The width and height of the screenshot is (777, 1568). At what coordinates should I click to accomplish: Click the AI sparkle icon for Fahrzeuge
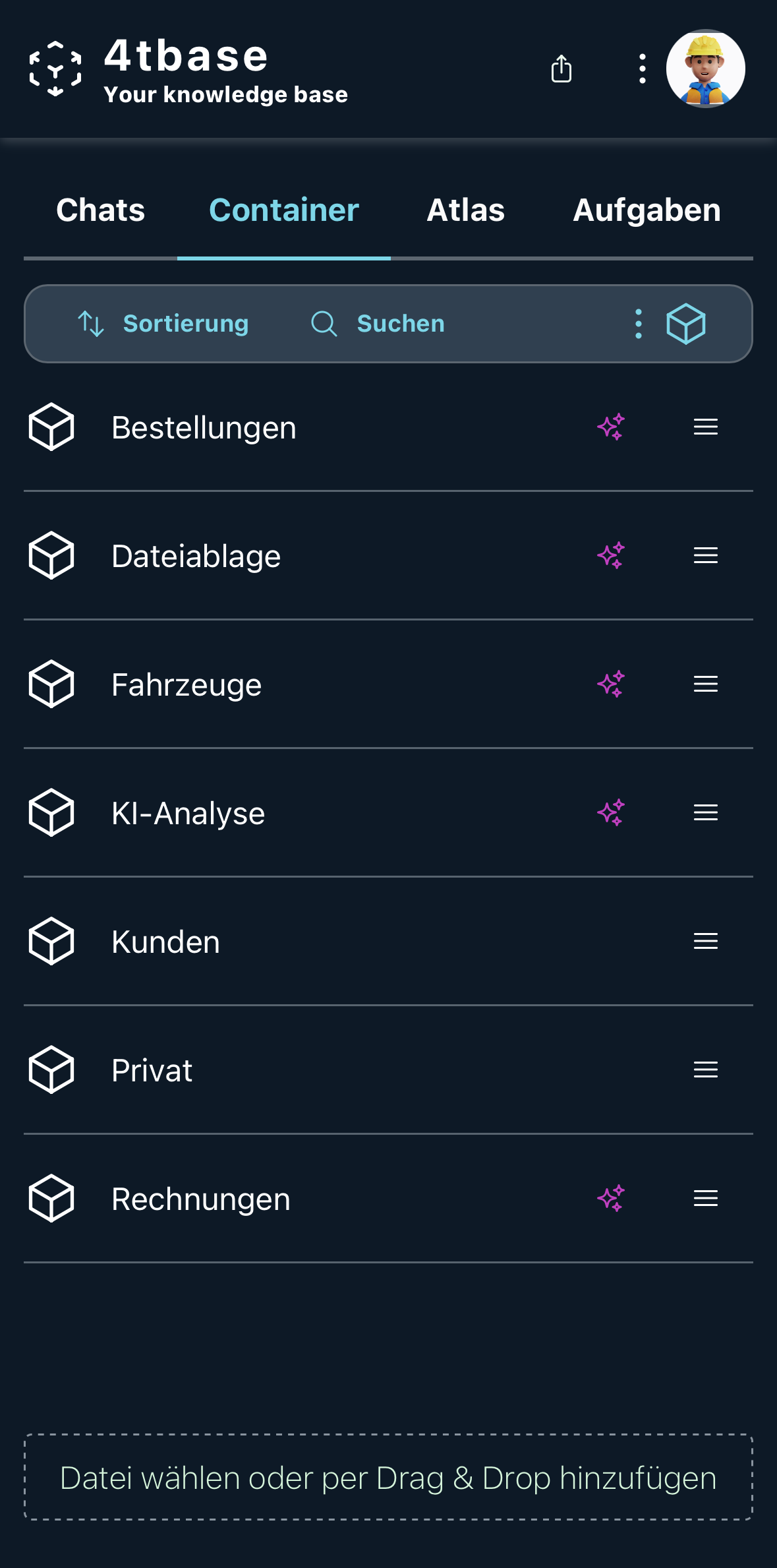611,684
